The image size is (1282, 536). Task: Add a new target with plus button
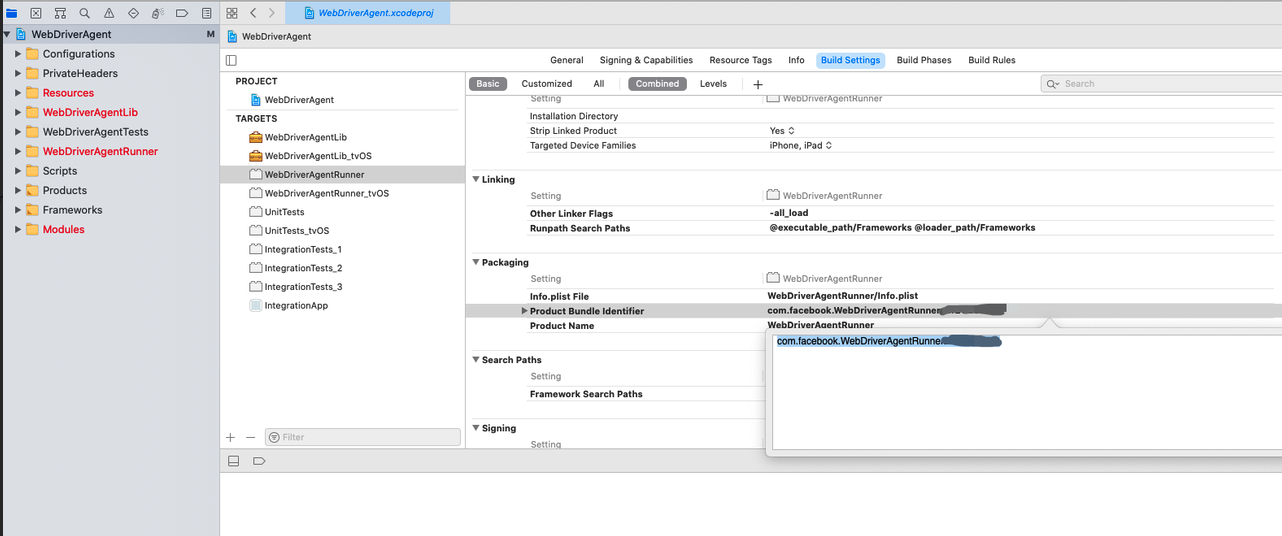(x=231, y=437)
